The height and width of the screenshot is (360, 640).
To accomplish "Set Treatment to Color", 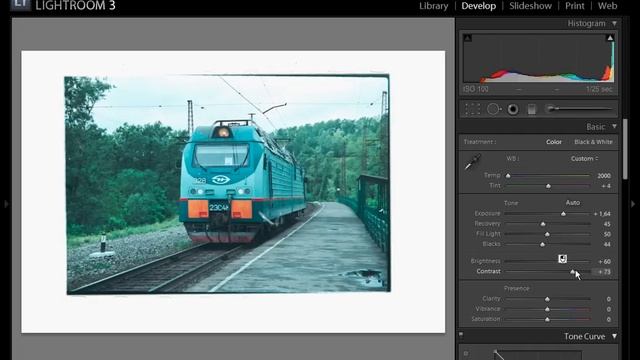I will [554, 142].
